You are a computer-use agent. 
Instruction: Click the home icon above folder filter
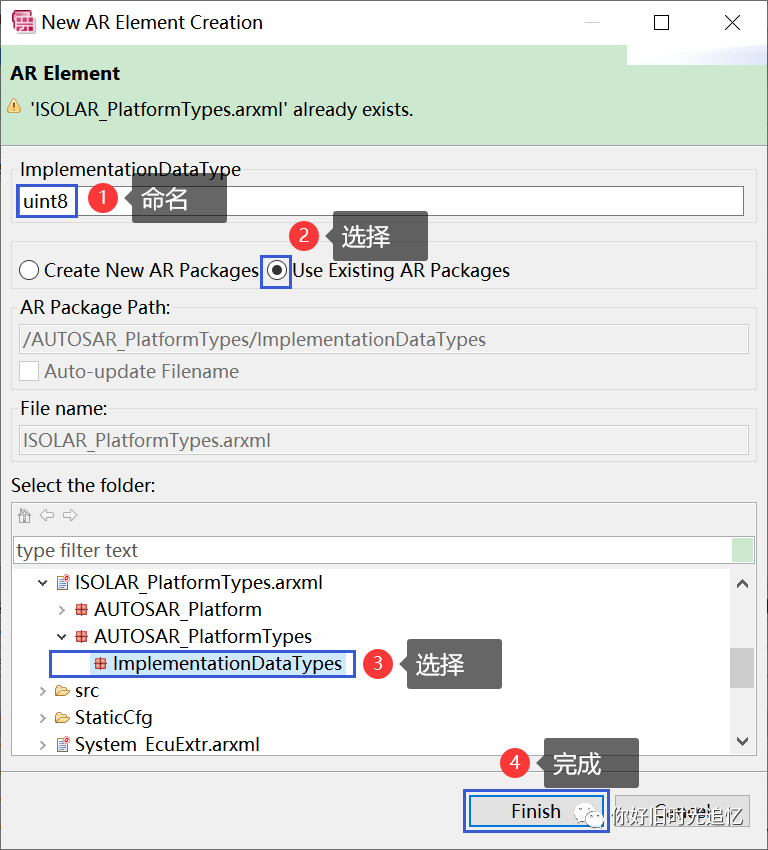pyautogui.click(x=25, y=516)
